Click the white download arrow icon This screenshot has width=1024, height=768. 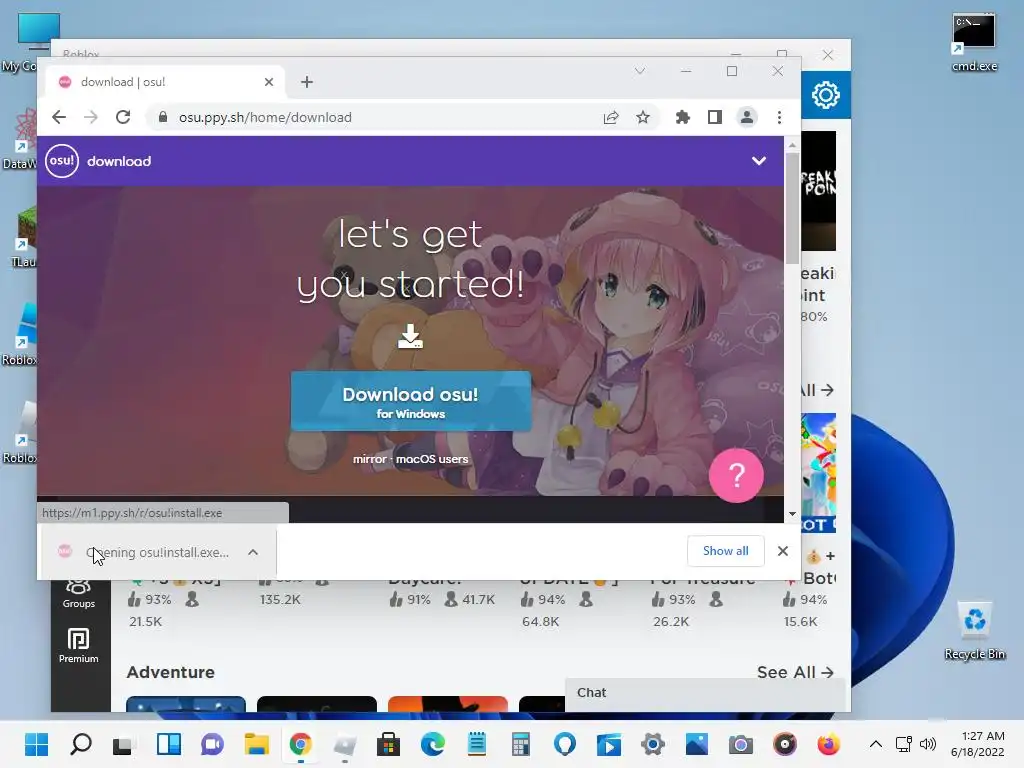pos(410,336)
